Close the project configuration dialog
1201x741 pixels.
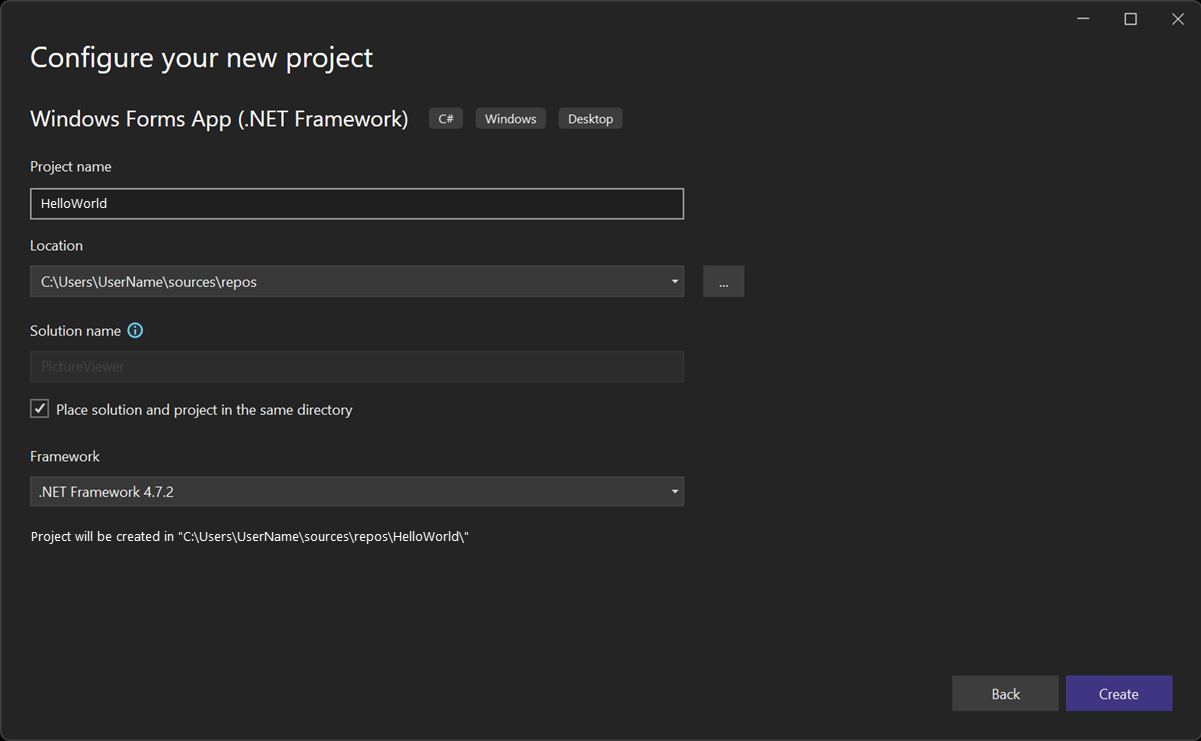(x=1177, y=18)
